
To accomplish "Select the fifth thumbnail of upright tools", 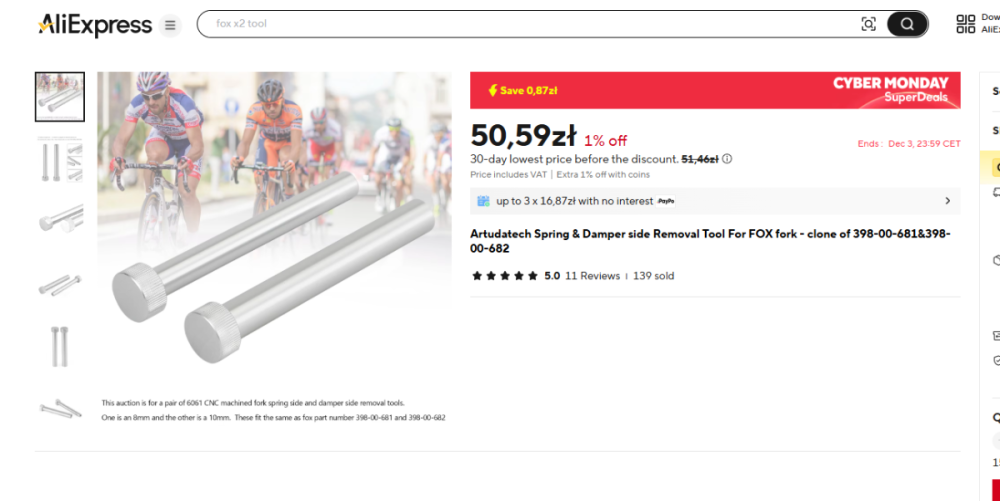I will point(60,346).
